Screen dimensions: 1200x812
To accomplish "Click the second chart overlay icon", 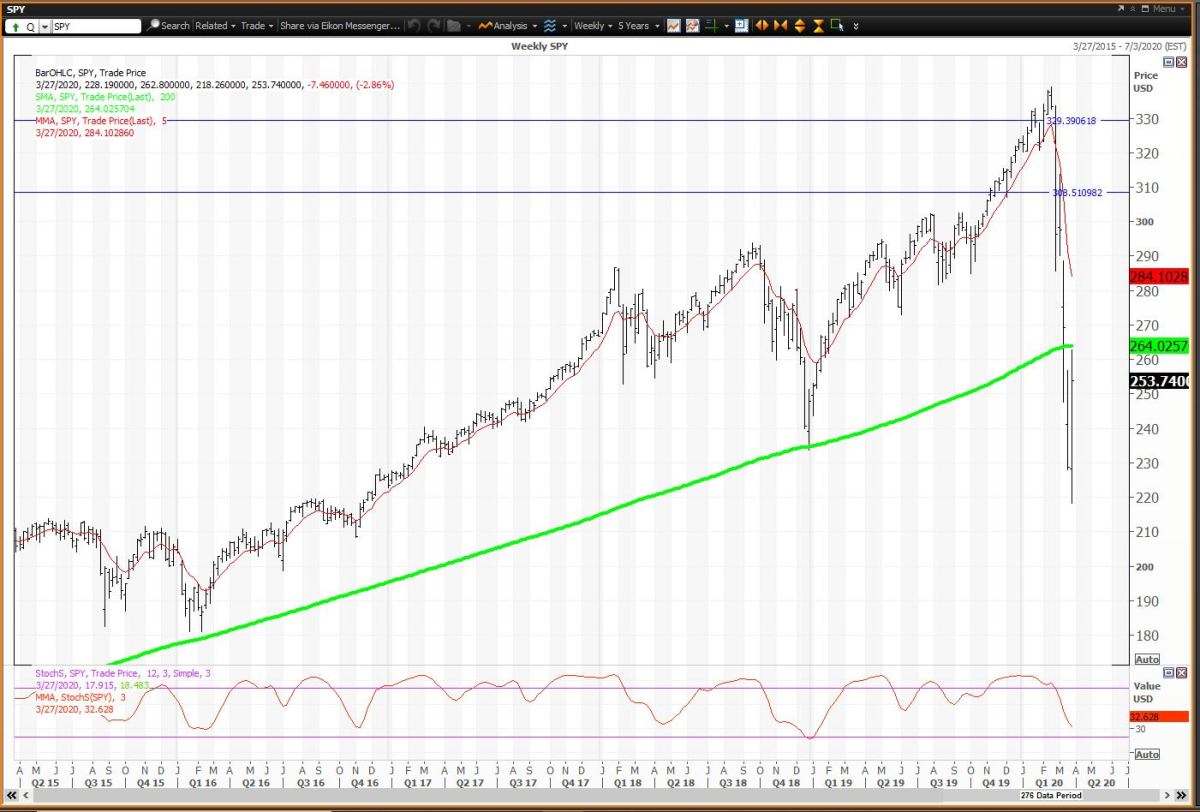I will (x=693, y=26).
